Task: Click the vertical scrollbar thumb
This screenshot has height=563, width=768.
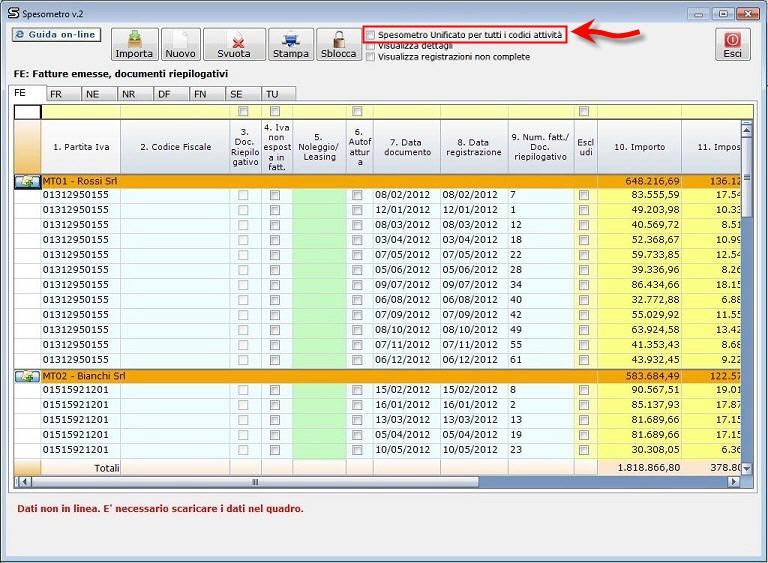Action: click(747, 179)
